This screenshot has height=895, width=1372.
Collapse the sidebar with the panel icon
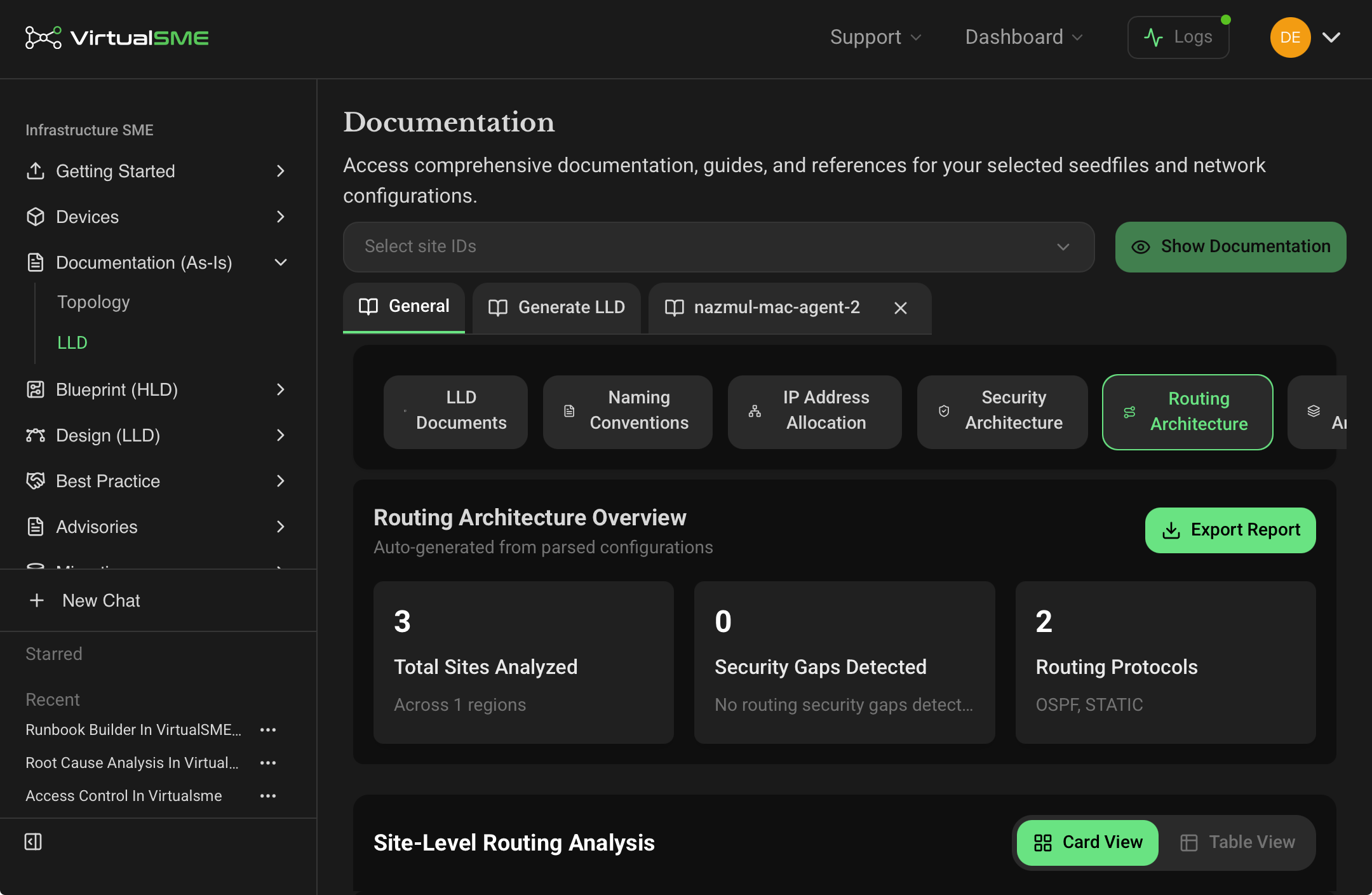coord(33,842)
